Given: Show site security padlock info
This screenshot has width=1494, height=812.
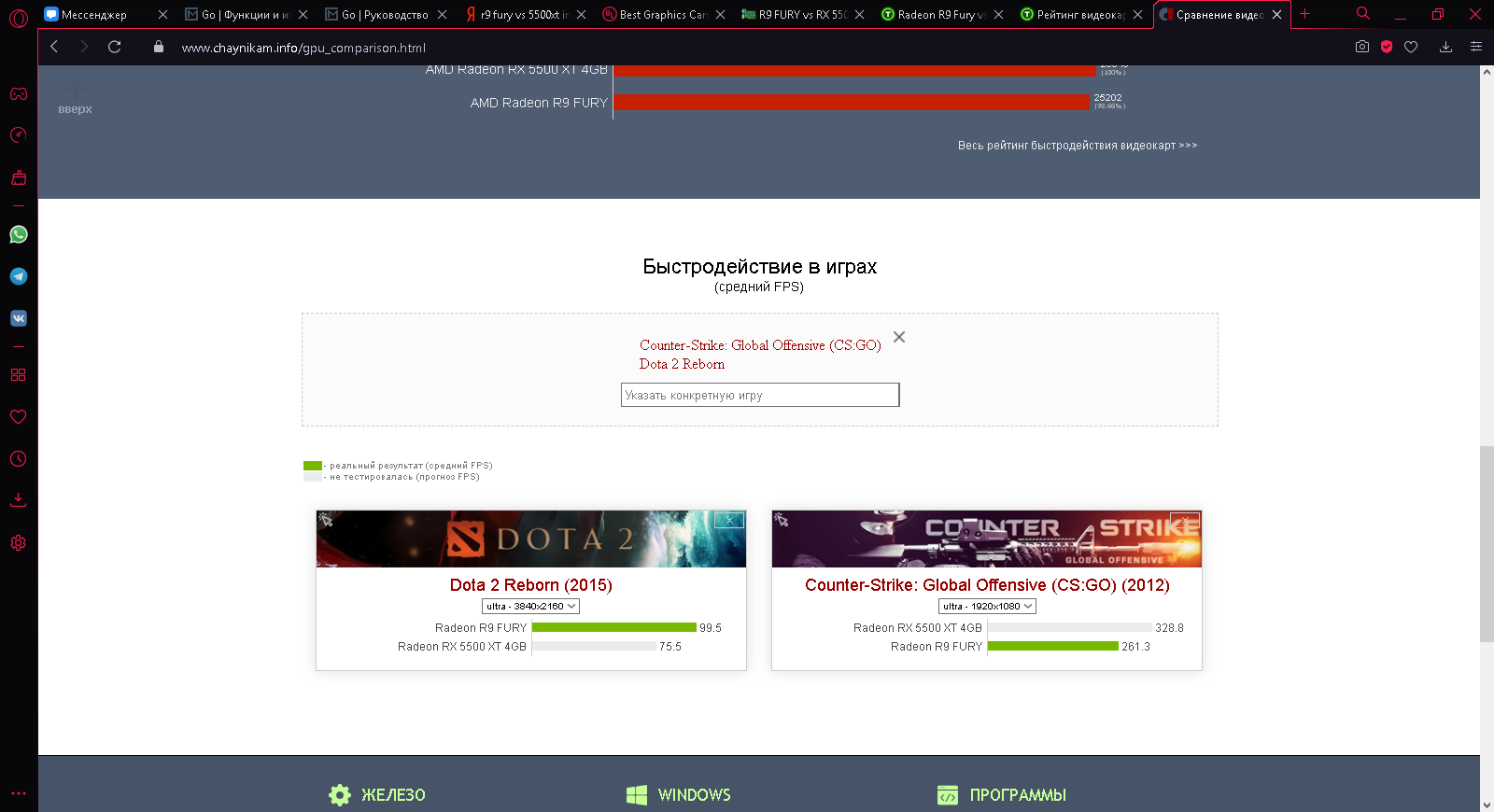Looking at the screenshot, I should coord(159,47).
